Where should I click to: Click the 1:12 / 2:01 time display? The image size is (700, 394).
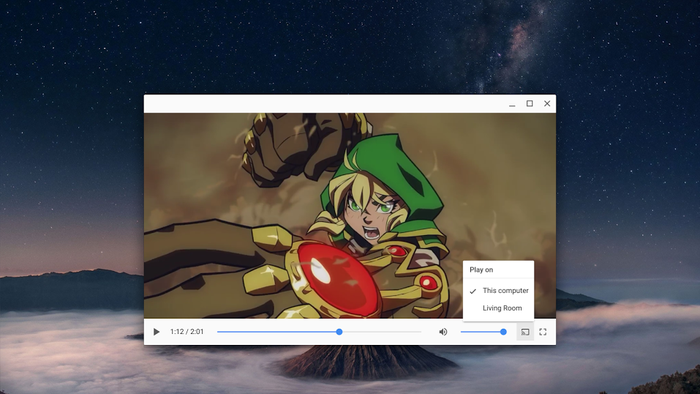pos(187,332)
